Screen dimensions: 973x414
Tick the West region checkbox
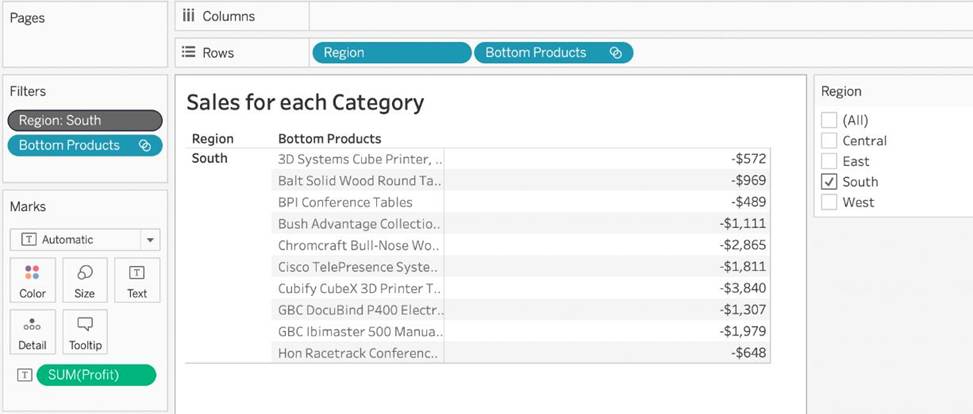[x=828, y=202]
